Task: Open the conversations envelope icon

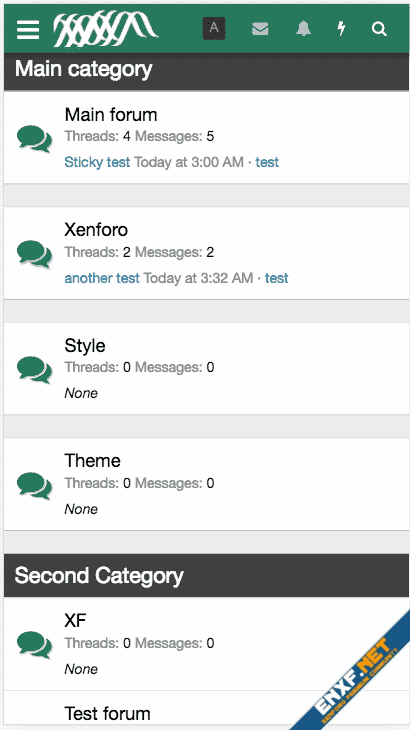Action: [260, 29]
